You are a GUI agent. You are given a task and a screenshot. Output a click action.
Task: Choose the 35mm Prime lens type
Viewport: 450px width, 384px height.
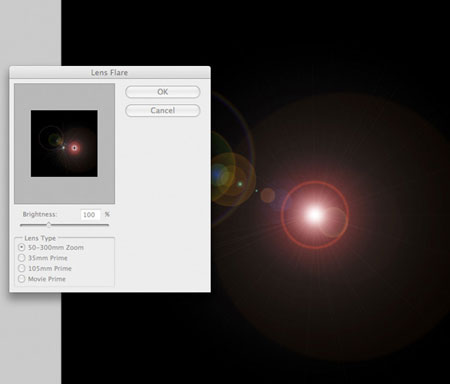pos(22,258)
